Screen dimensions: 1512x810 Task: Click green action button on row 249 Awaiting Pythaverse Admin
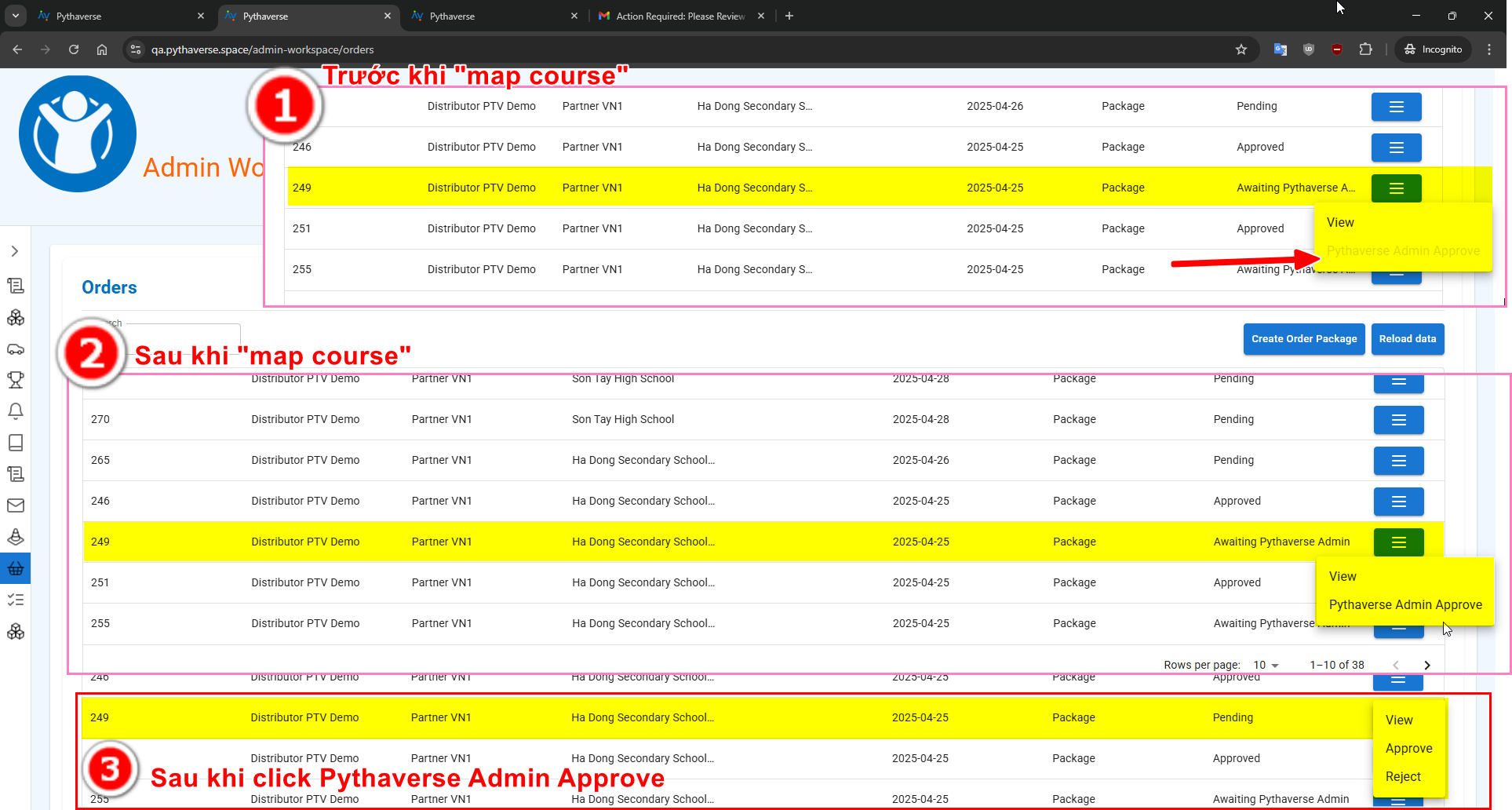(1398, 542)
